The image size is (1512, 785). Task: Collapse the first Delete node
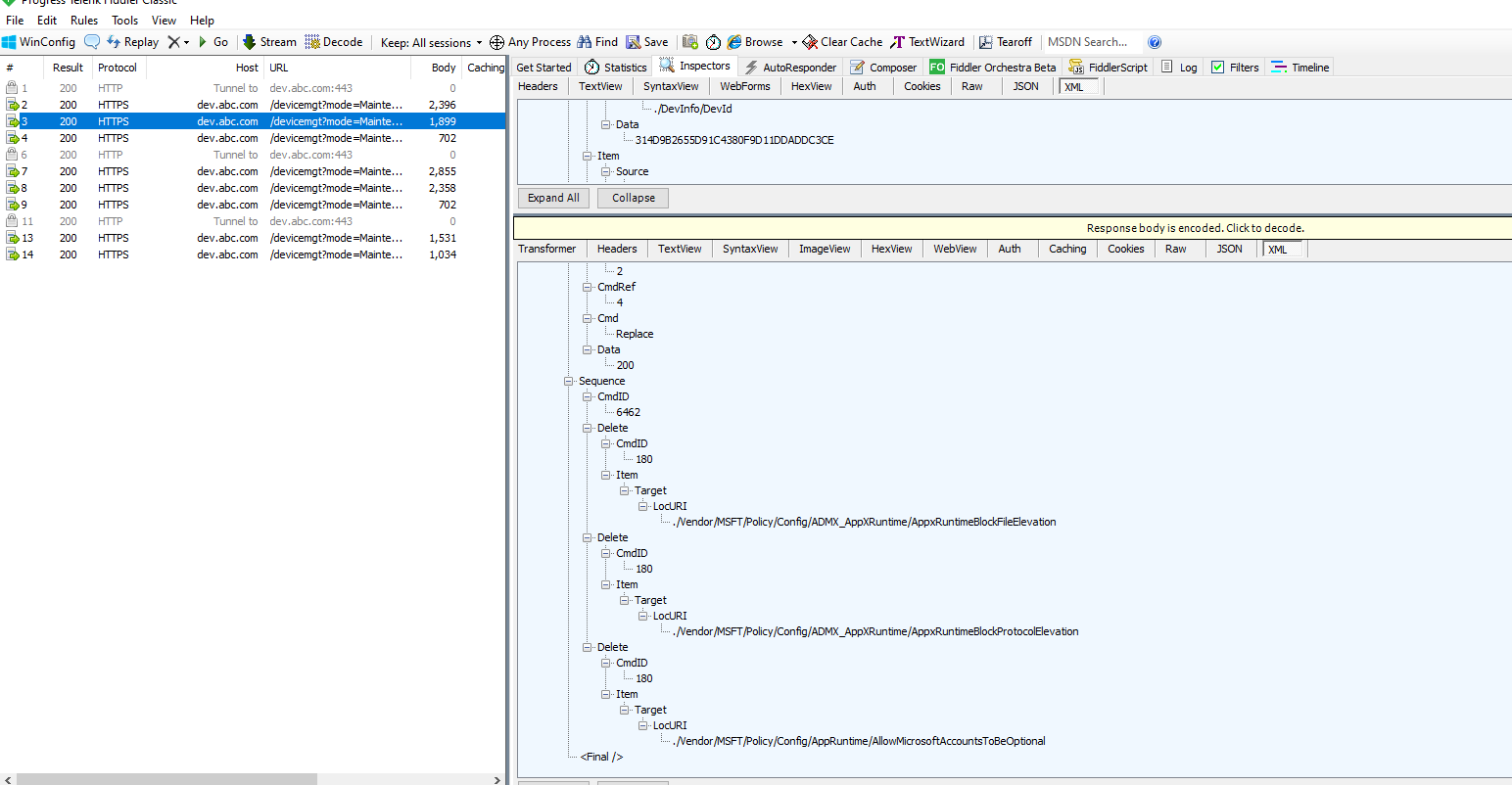pyautogui.click(x=586, y=427)
